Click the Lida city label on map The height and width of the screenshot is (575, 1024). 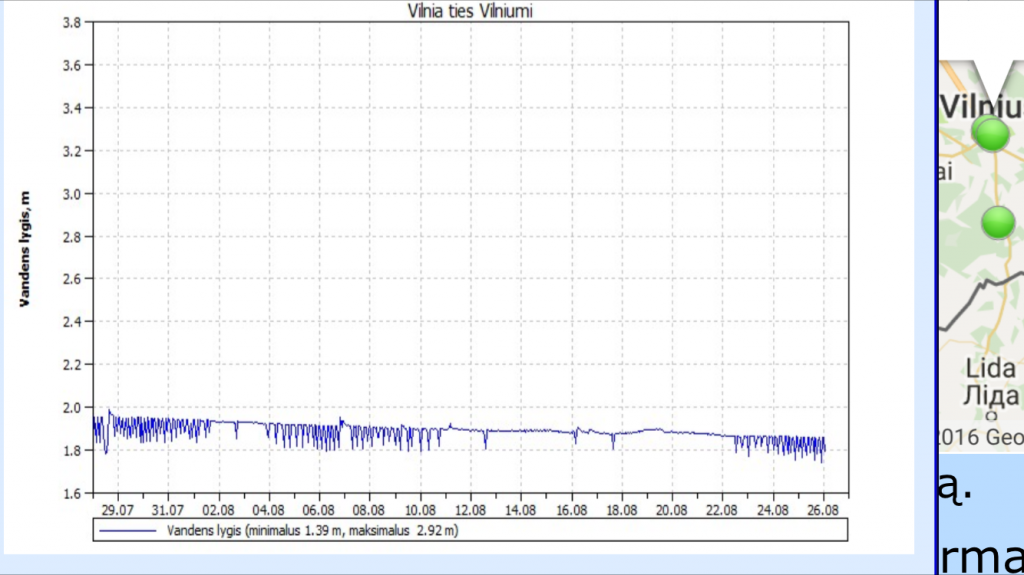click(x=989, y=366)
